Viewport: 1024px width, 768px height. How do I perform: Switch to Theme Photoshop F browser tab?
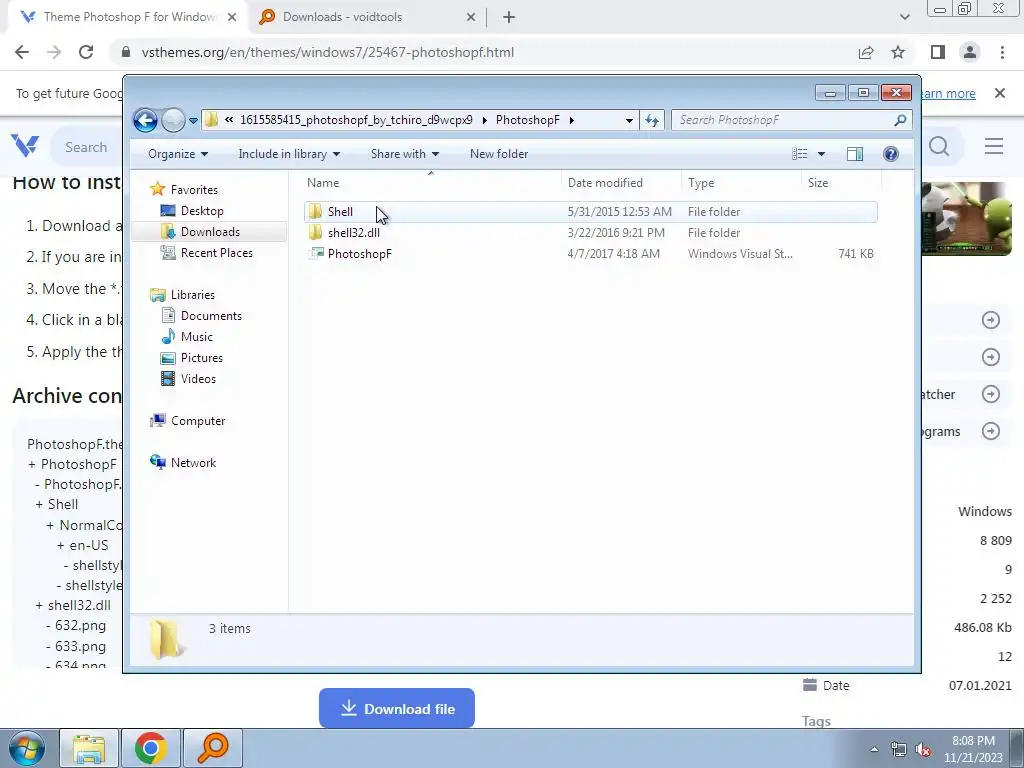[128, 17]
